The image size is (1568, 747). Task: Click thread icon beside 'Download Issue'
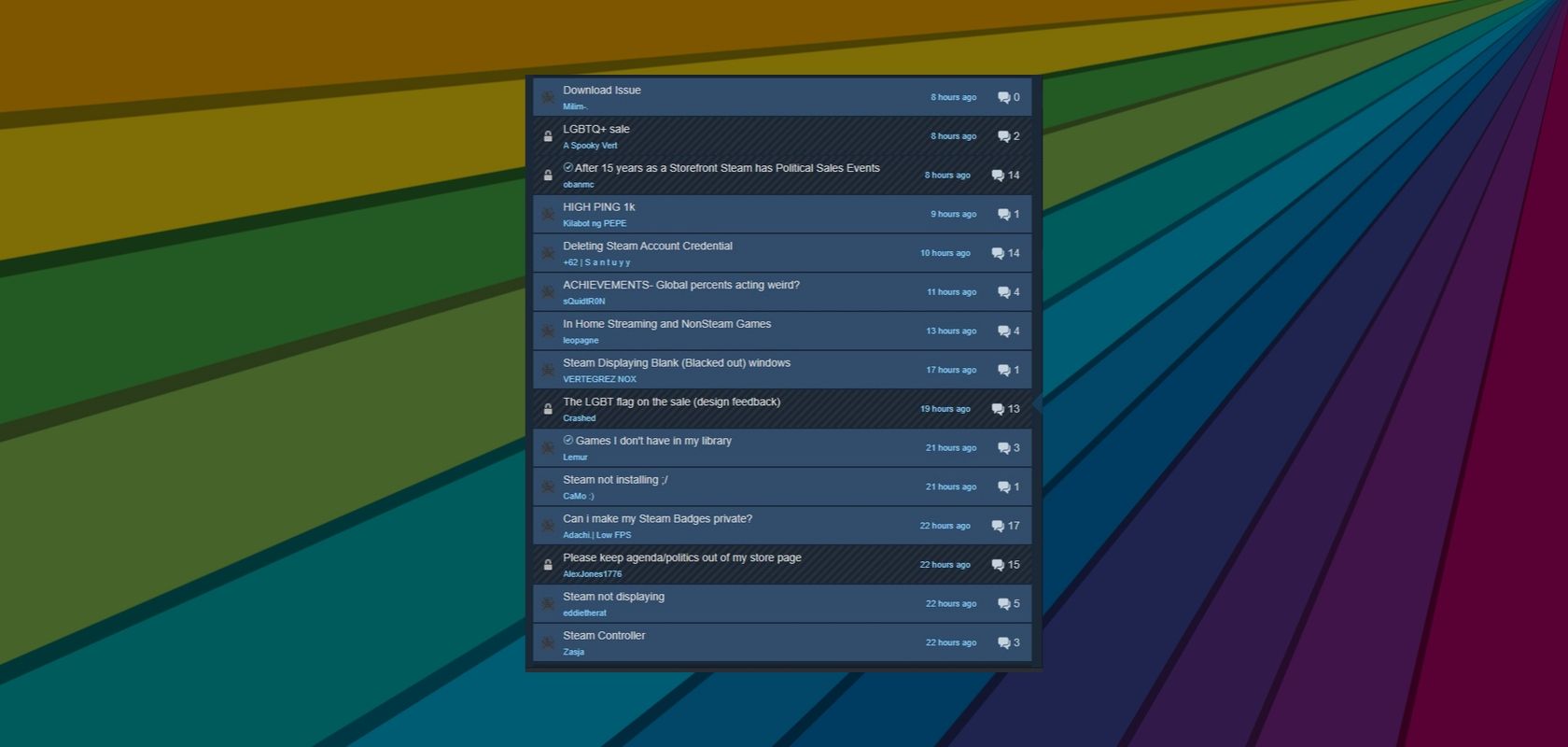click(548, 97)
